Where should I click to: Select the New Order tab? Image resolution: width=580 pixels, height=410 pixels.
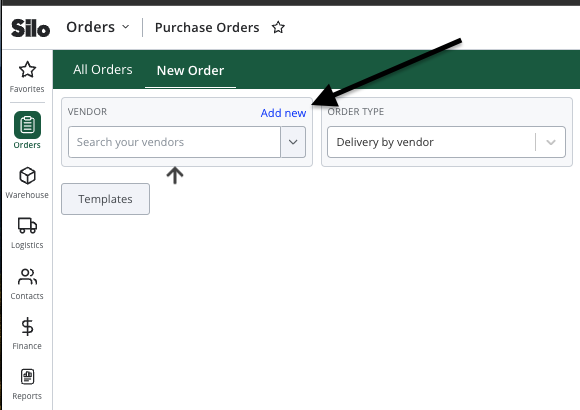coord(190,70)
